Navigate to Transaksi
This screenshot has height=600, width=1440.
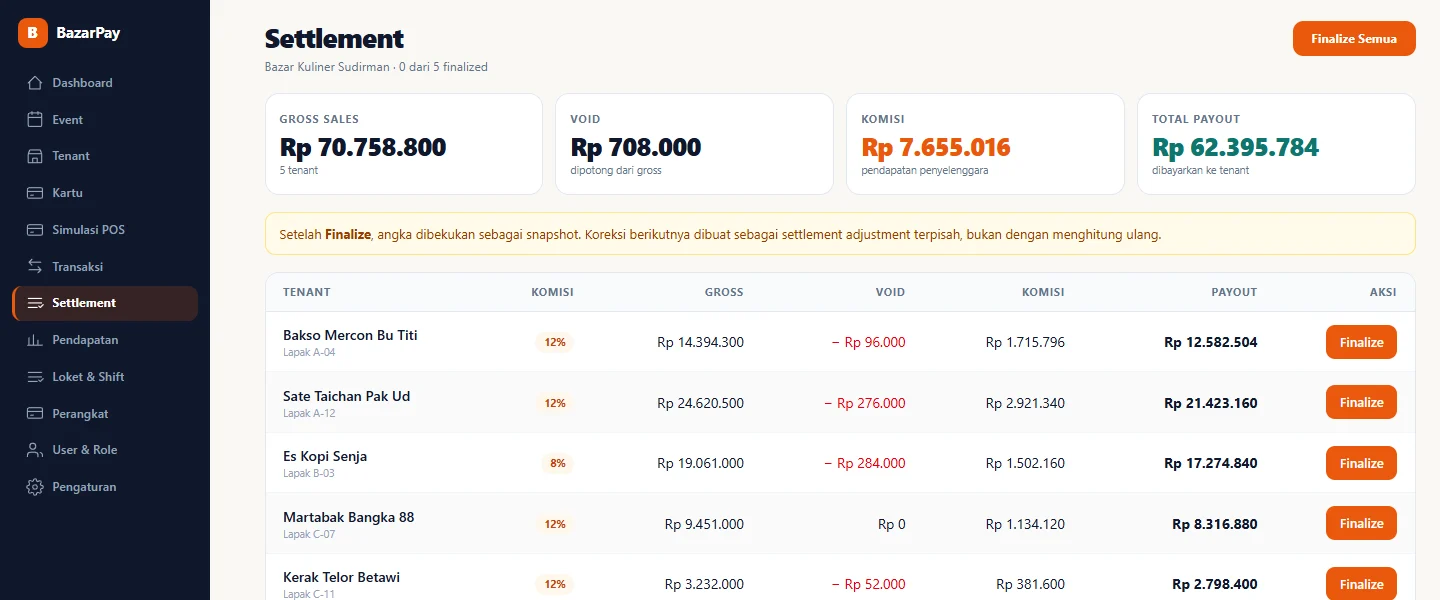pos(105,267)
